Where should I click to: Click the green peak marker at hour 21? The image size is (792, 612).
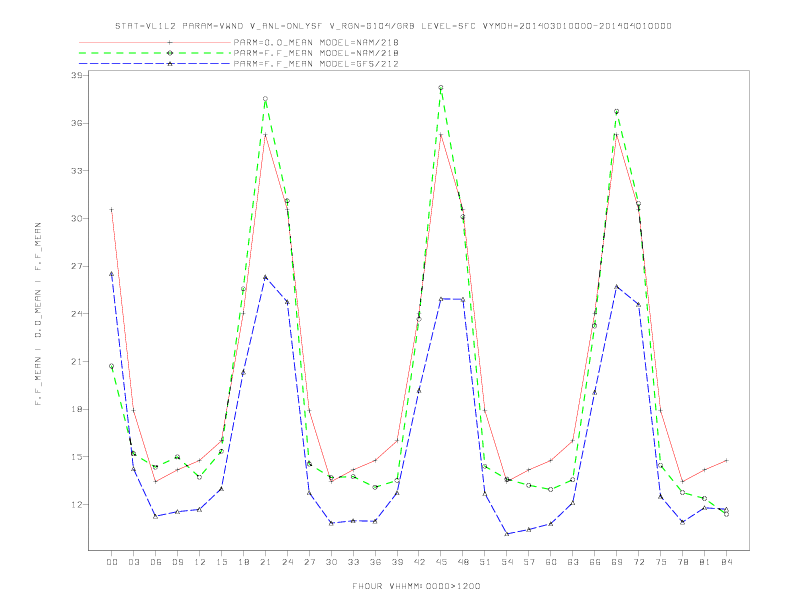[x=265, y=99]
